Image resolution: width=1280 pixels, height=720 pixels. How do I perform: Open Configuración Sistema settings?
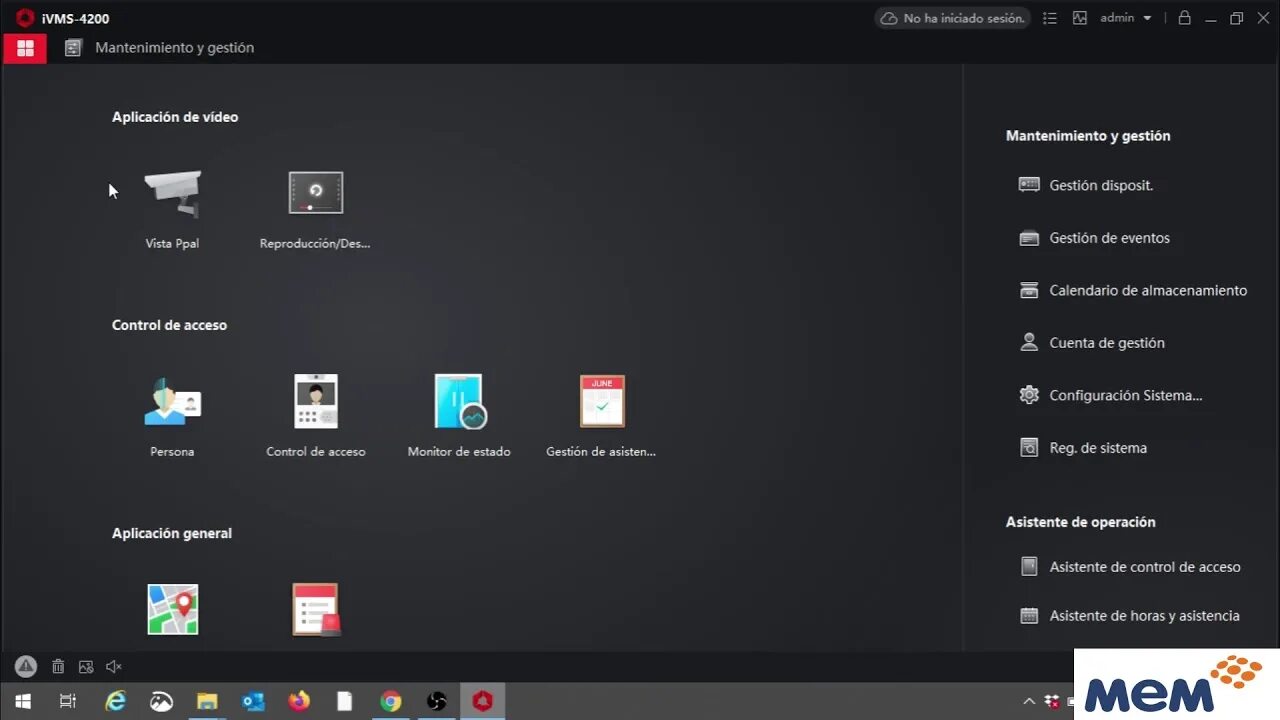point(1110,395)
